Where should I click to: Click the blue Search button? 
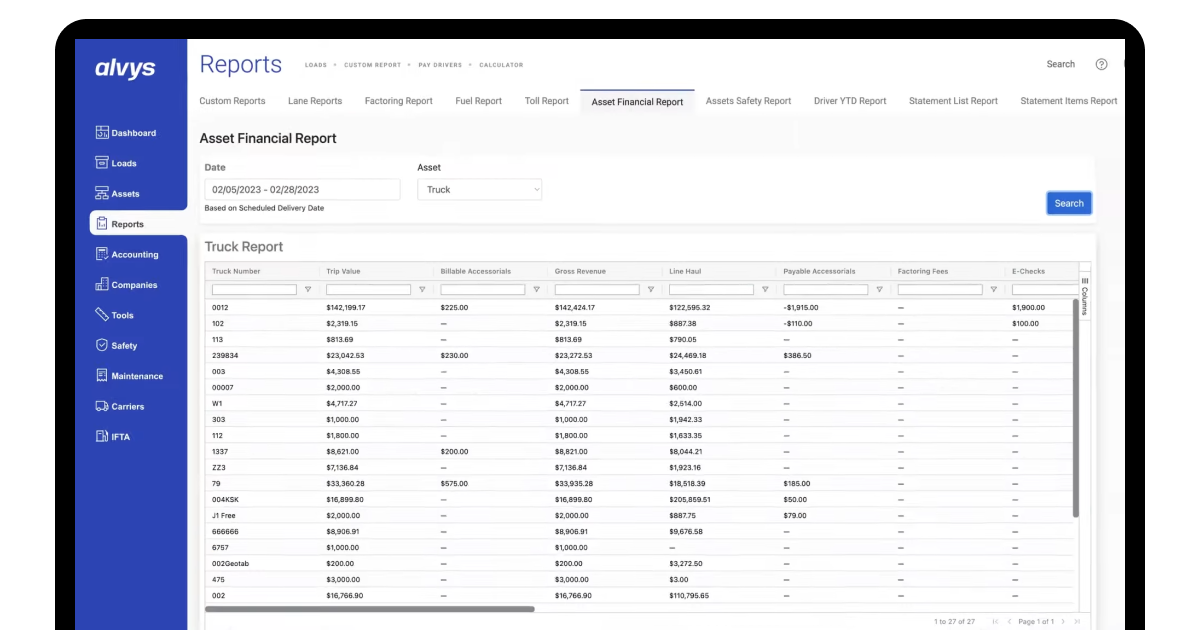coord(1069,203)
